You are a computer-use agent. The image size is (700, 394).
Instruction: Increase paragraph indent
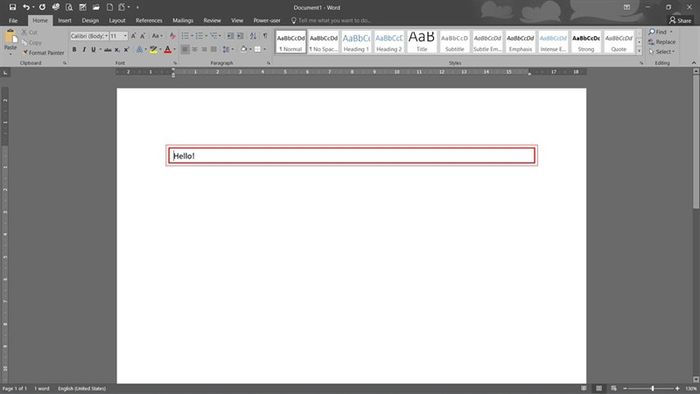coord(240,36)
